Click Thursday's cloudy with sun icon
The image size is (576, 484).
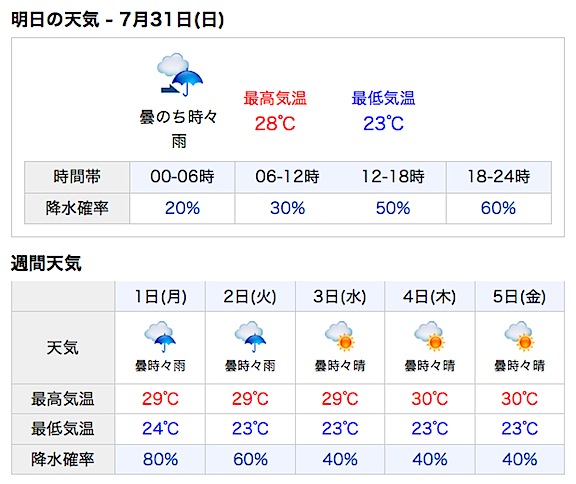(429, 336)
